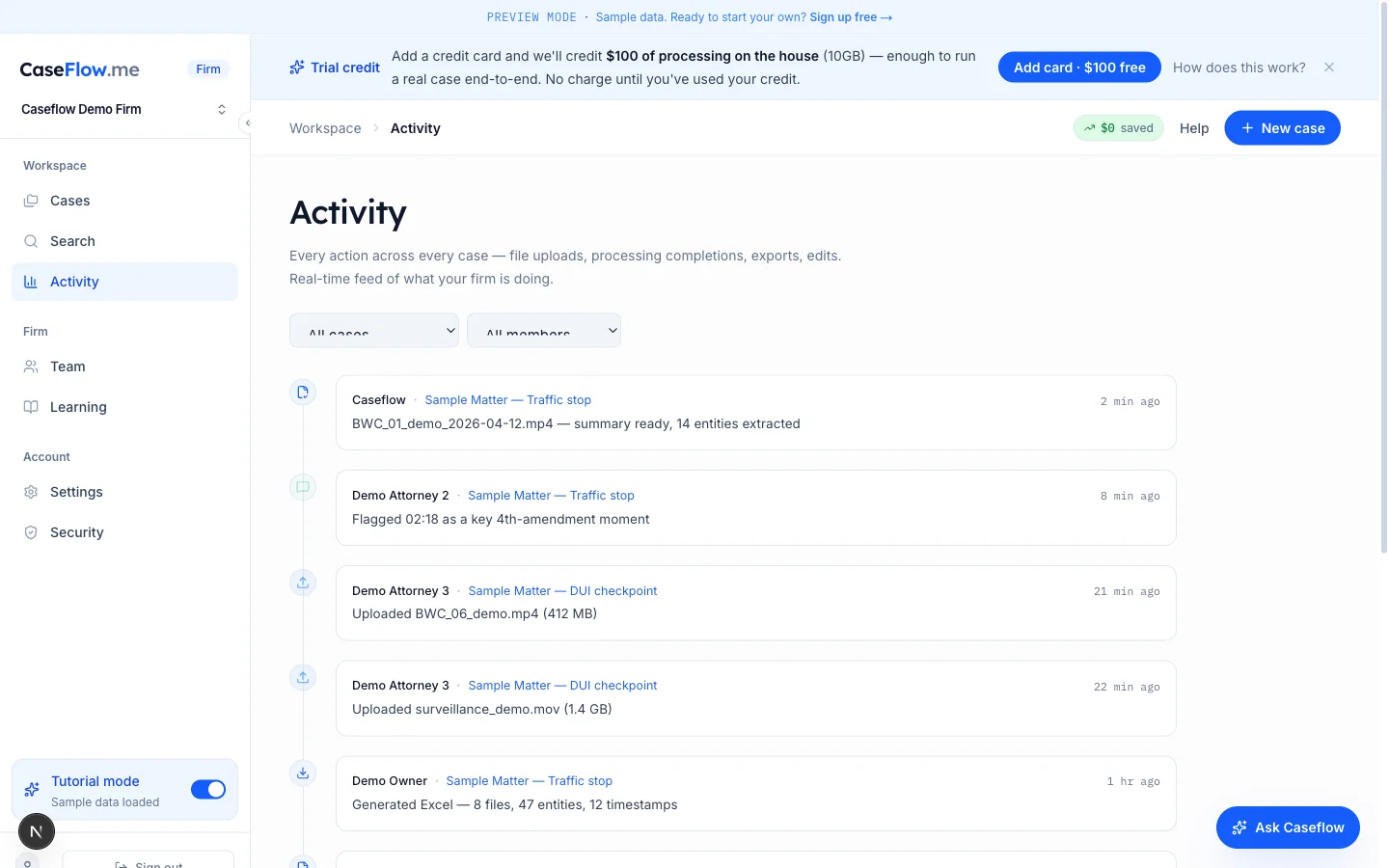Click the CaseFlow.me logo
The image size is (1389, 868).
coord(79,69)
